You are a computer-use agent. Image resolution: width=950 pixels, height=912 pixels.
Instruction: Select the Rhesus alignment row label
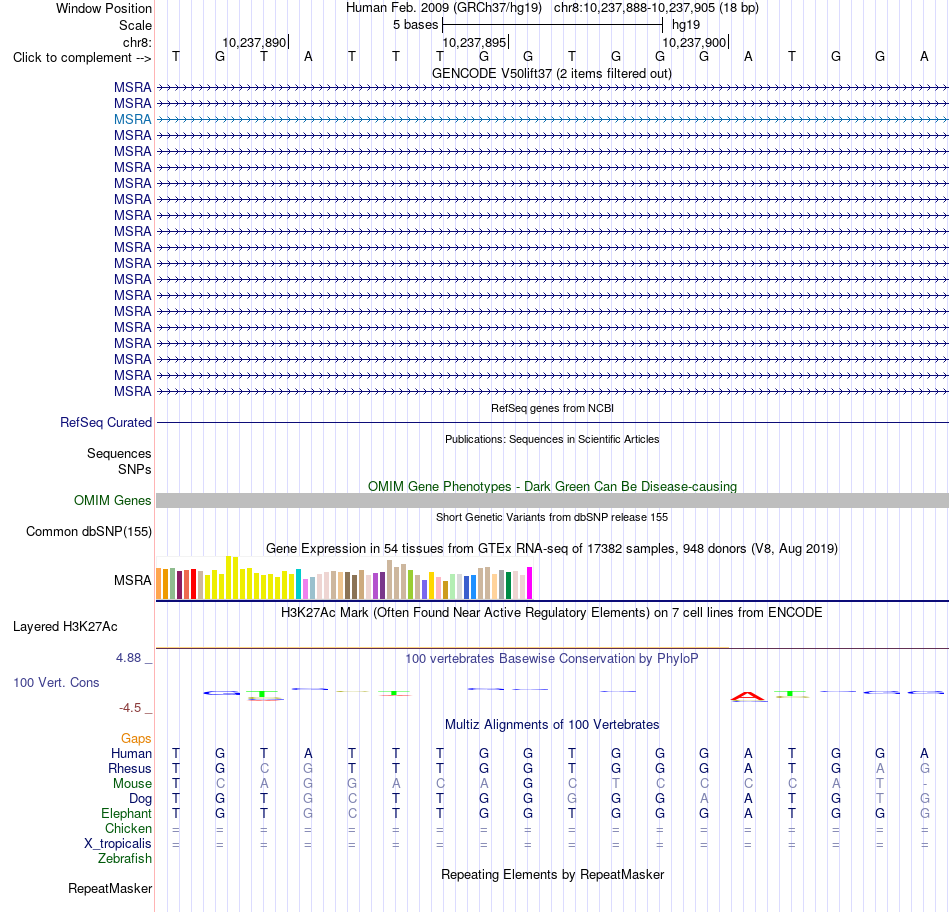(130, 768)
